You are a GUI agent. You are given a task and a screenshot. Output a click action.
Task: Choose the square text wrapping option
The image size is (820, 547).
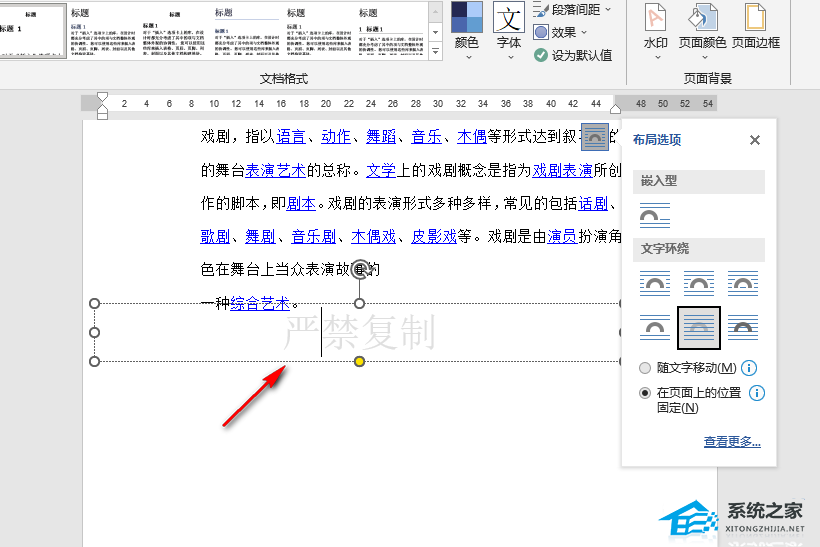[655, 283]
